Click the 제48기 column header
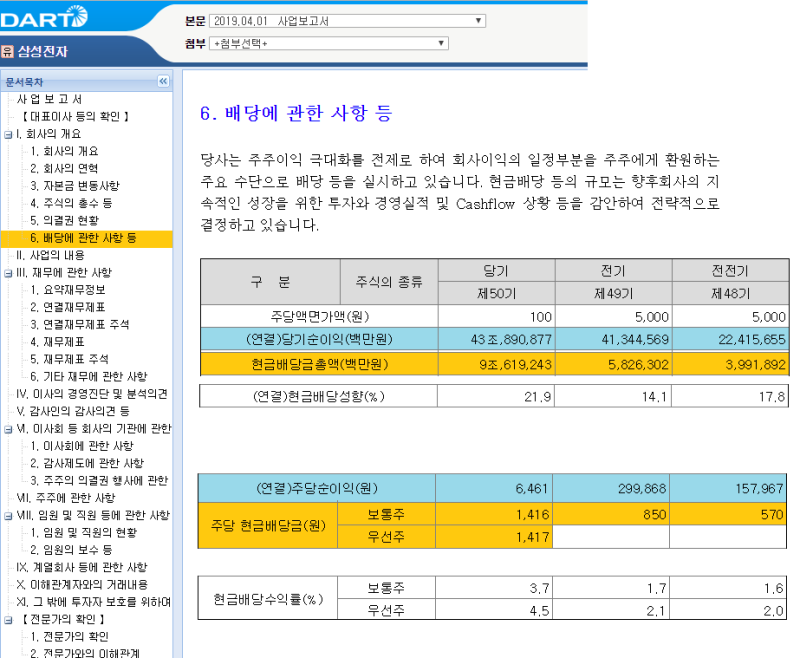The image size is (800, 658). pyautogui.click(x=731, y=294)
